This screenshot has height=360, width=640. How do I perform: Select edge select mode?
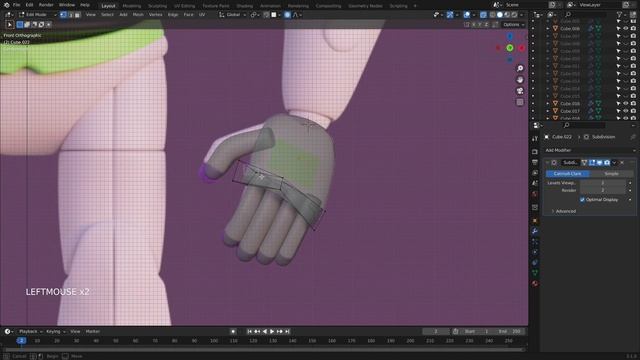coord(70,15)
